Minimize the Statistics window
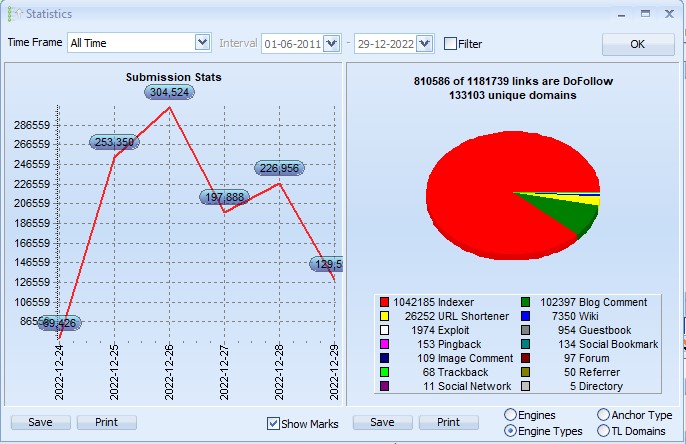The height and width of the screenshot is (444, 686). tap(621, 14)
